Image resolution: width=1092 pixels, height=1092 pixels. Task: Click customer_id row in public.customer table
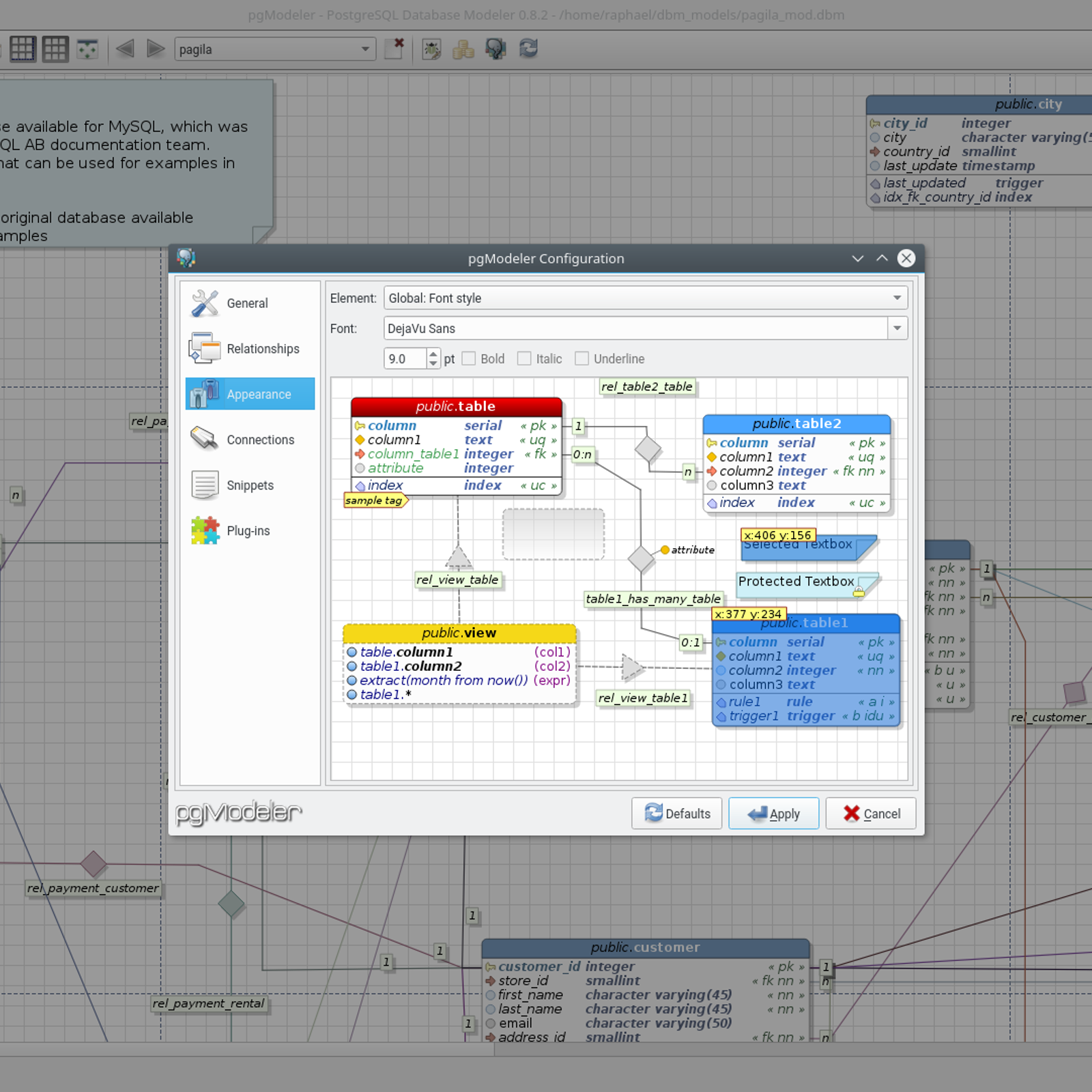click(x=646, y=966)
